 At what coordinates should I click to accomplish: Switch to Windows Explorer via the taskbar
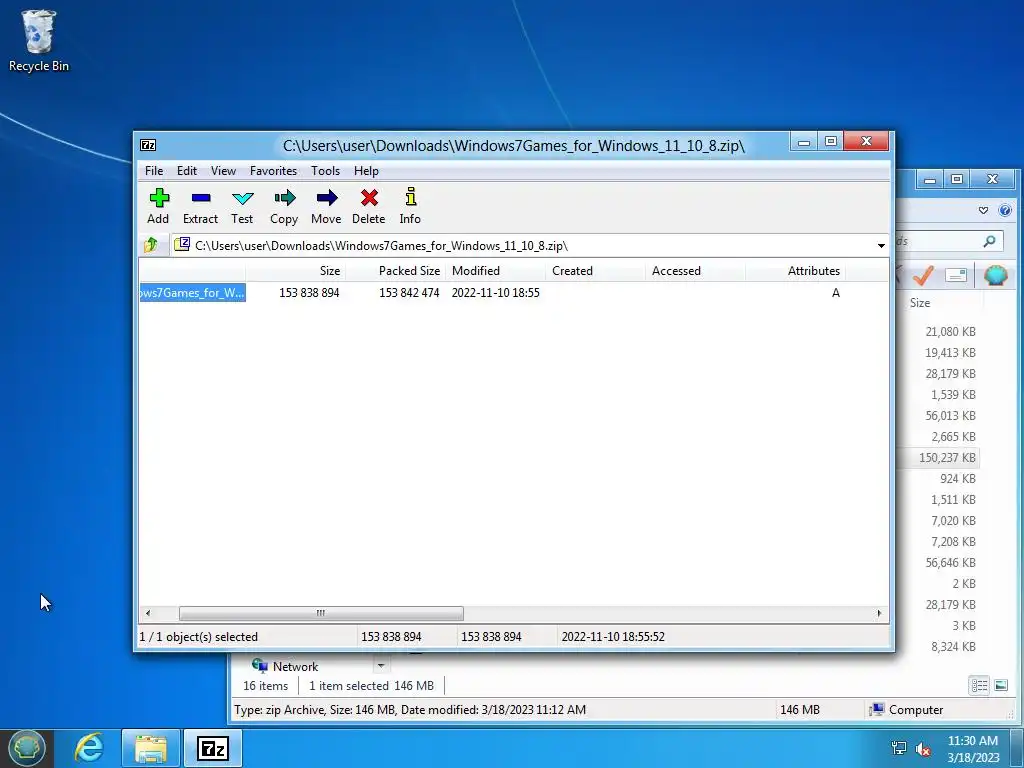tap(151, 748)
